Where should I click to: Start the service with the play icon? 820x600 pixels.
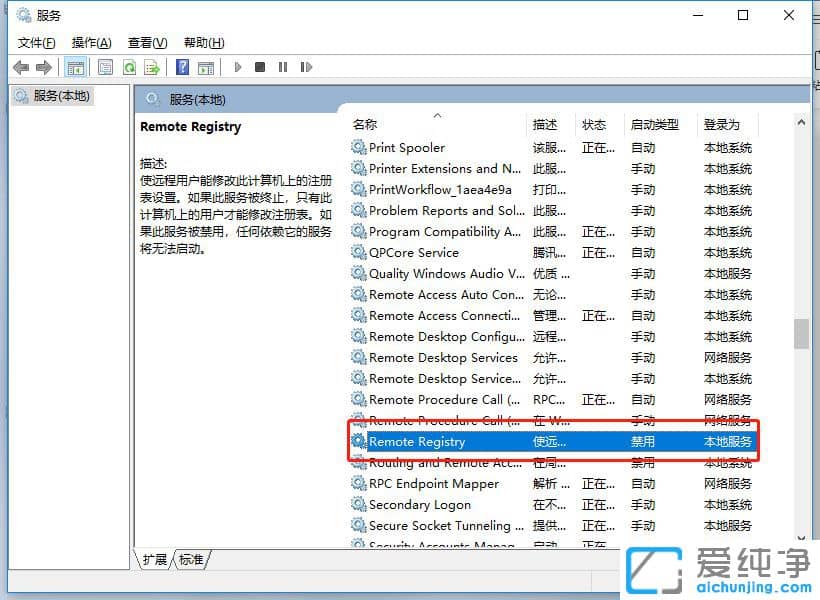pyautogui.click(x=236, y=67)
